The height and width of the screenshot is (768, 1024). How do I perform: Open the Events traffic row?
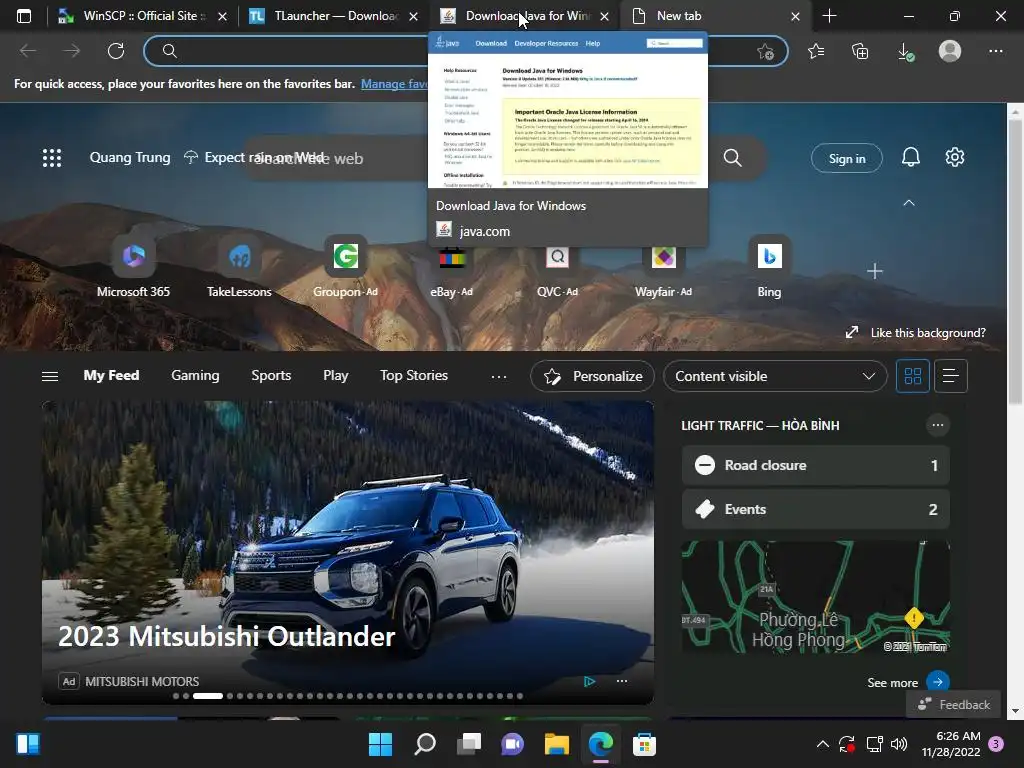815,509
